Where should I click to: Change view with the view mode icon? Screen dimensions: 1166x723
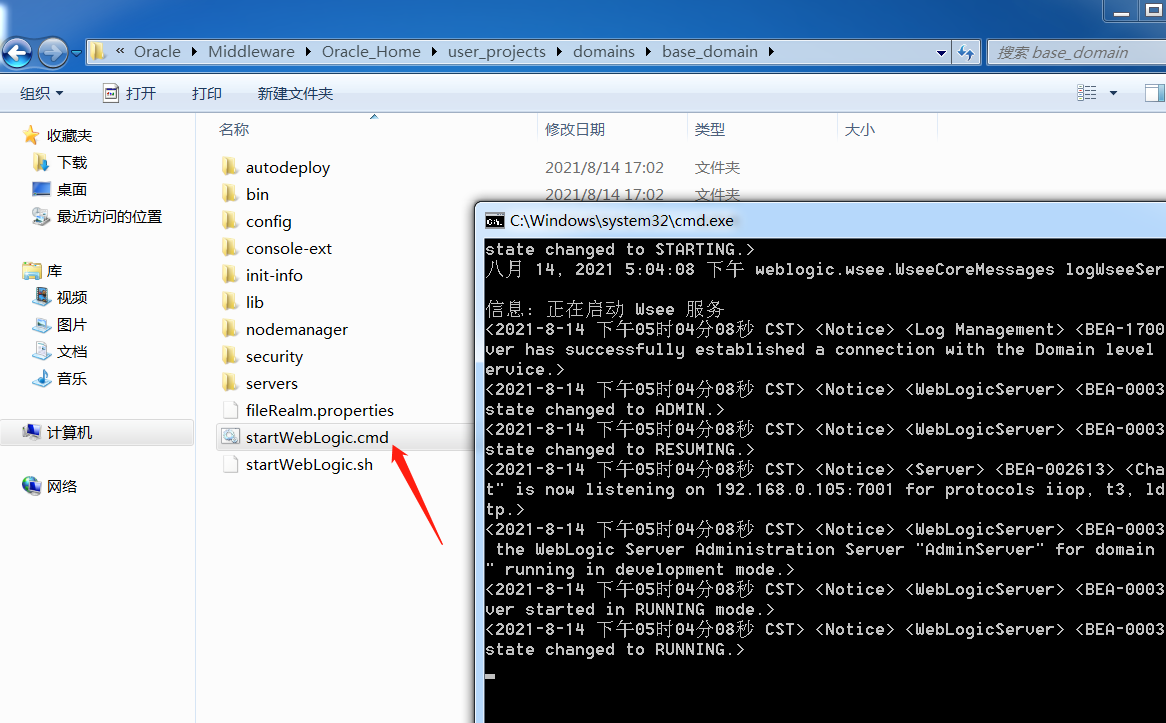(x=1086, y=92)
